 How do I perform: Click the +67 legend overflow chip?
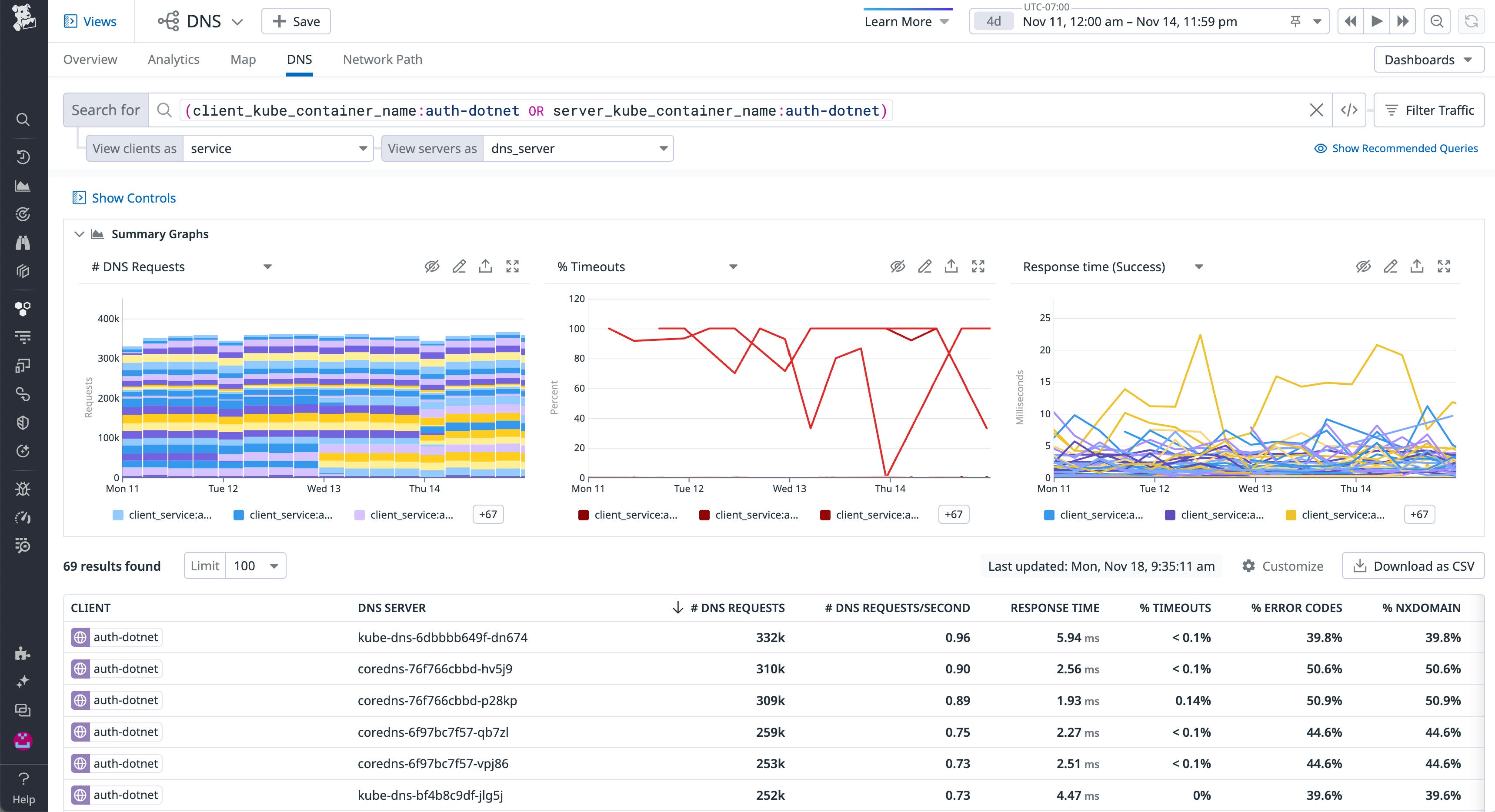[488, 514]
